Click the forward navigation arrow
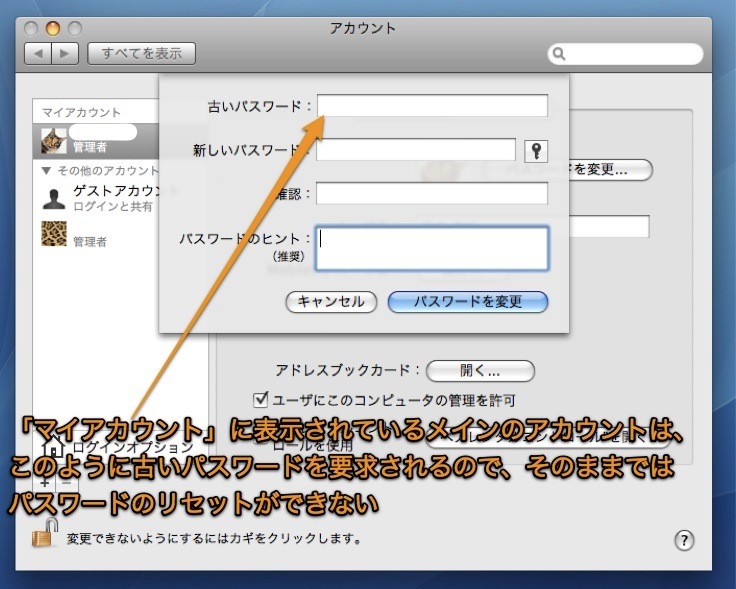 (63, 53)
